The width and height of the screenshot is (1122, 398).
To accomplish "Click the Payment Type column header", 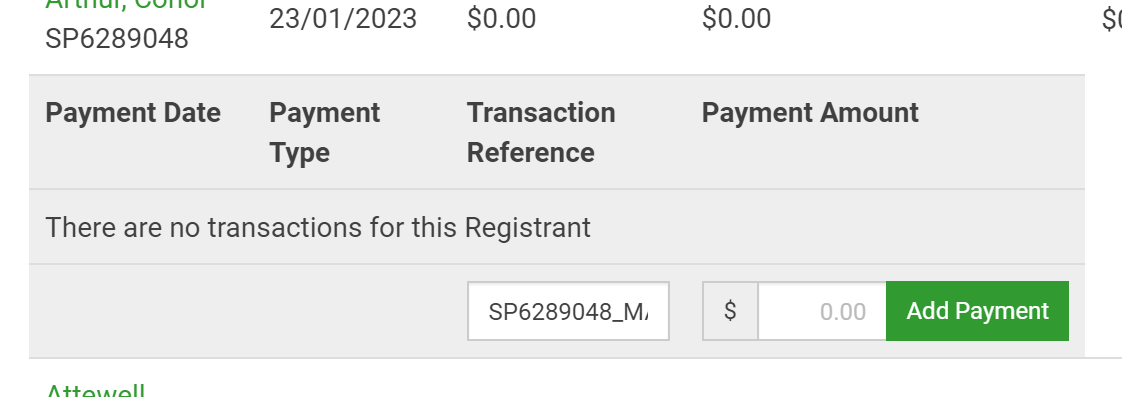I will point(324,132).
